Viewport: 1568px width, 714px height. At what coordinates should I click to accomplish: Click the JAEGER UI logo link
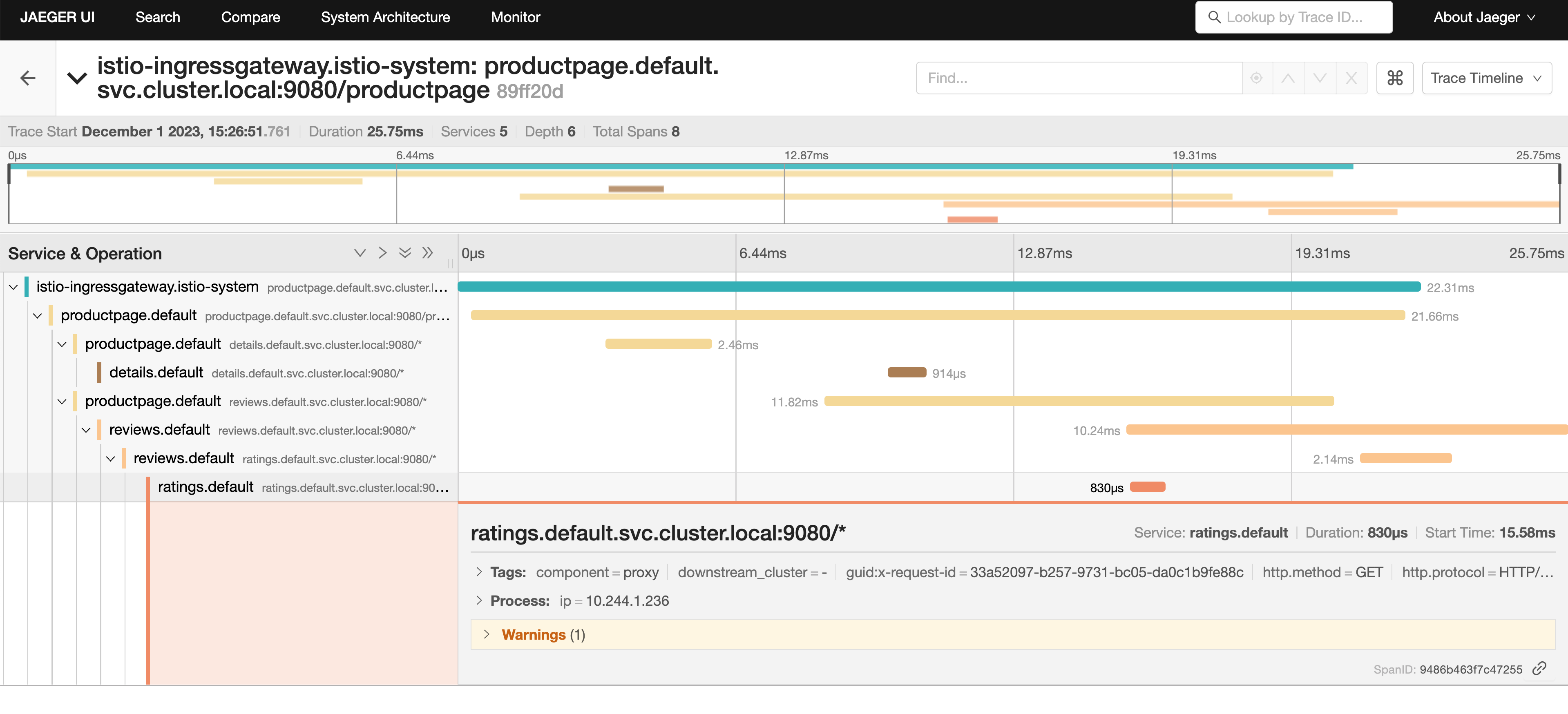[x=57, y=17]
